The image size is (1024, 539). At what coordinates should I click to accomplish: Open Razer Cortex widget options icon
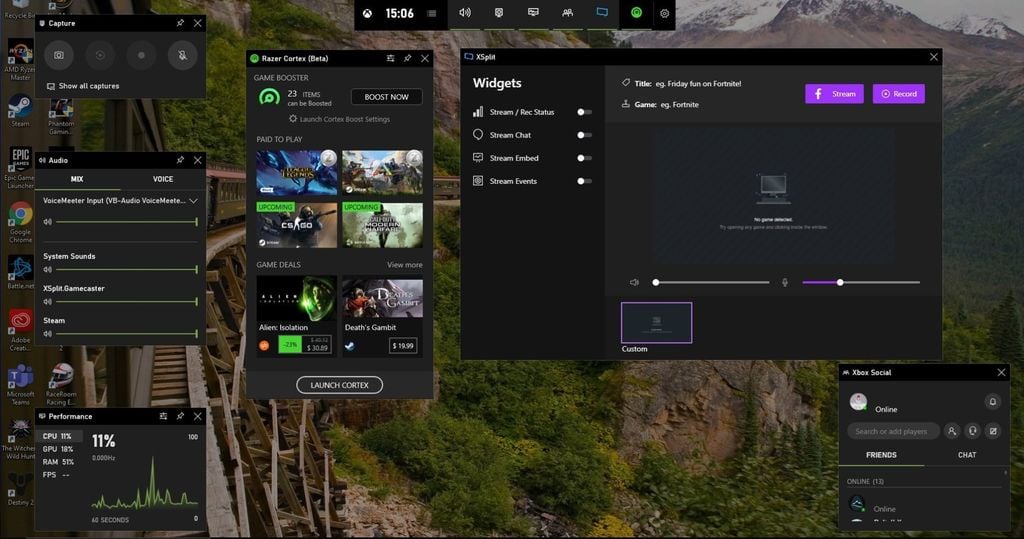391,58
